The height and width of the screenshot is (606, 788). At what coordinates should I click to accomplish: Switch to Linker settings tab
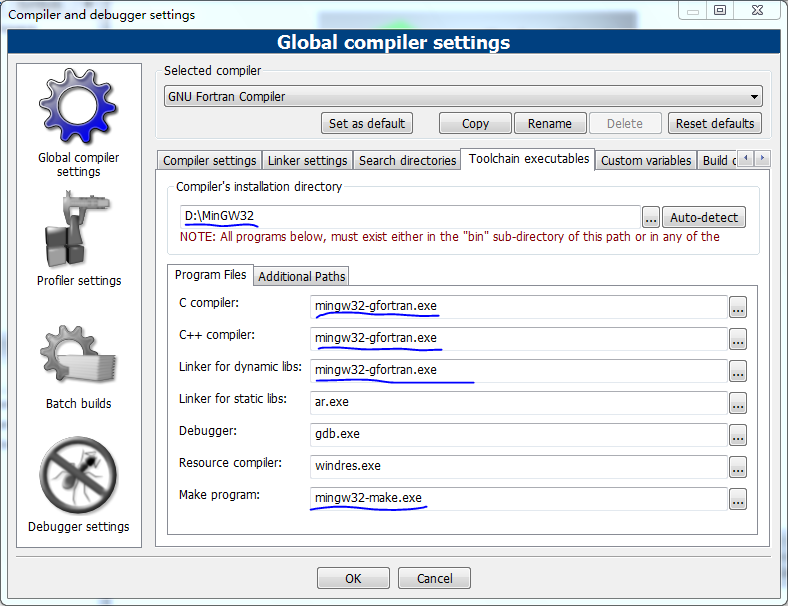coord(307,160)
